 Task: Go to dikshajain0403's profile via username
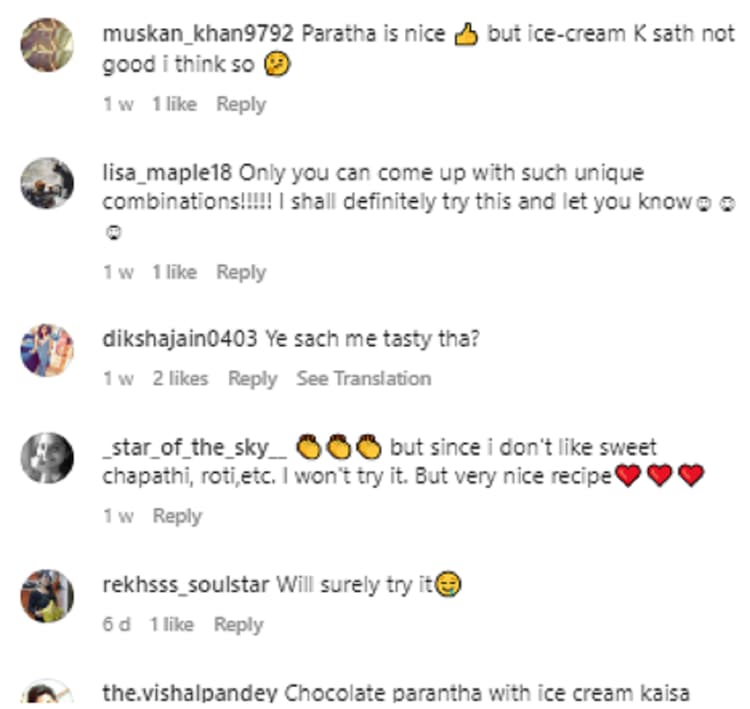pos(180,339)
